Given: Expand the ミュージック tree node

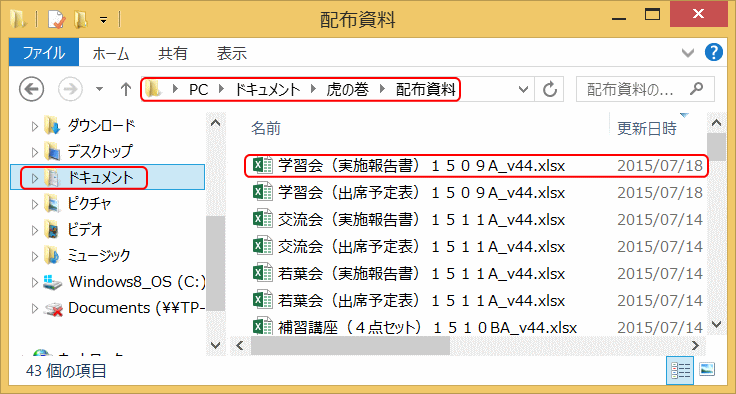Looking at the screenshot, I should click(34, 256).
